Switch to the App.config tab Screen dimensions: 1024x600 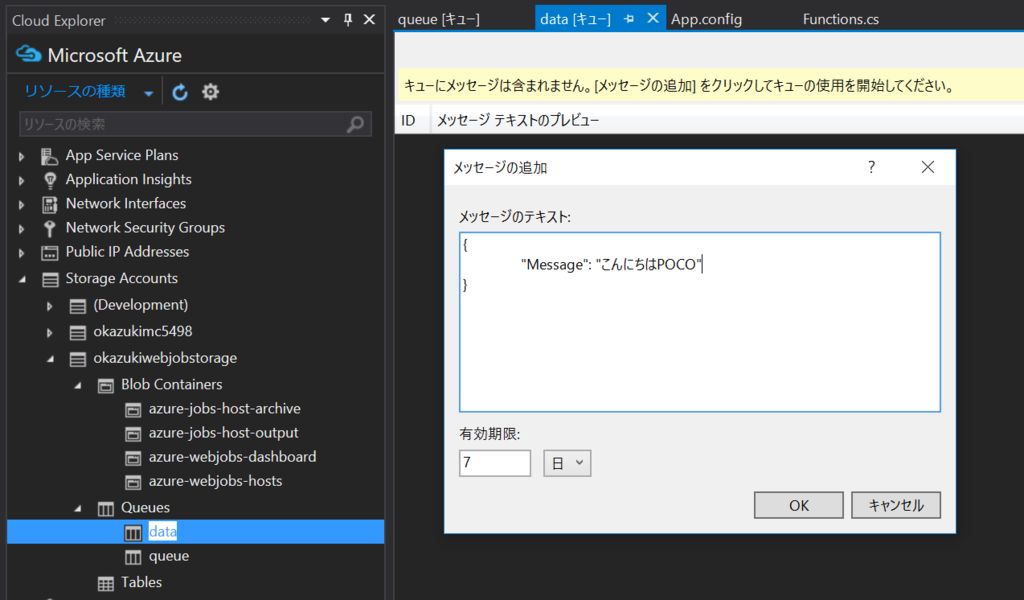(707, 19)
